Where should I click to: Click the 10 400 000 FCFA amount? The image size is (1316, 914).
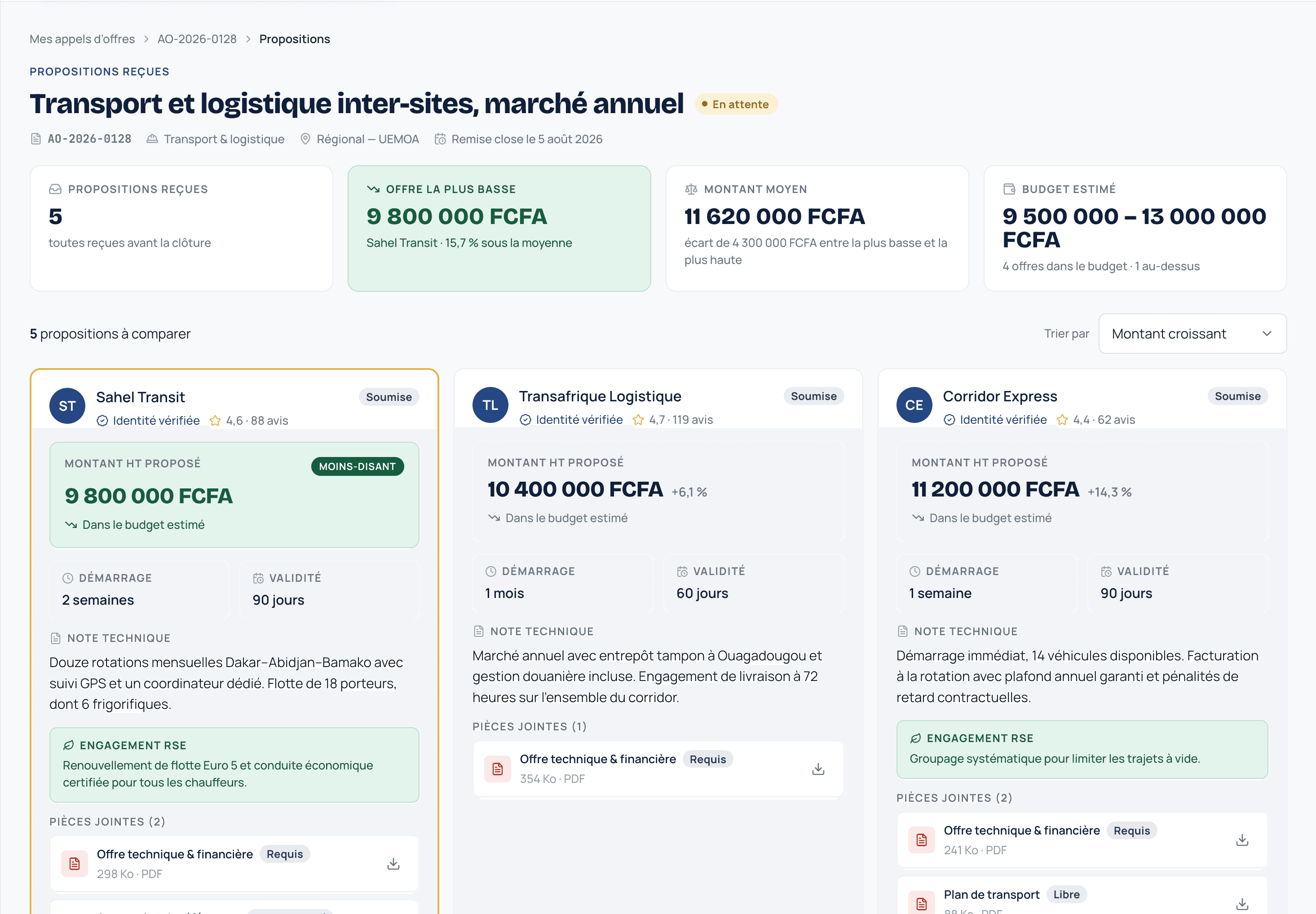(574, 489)
